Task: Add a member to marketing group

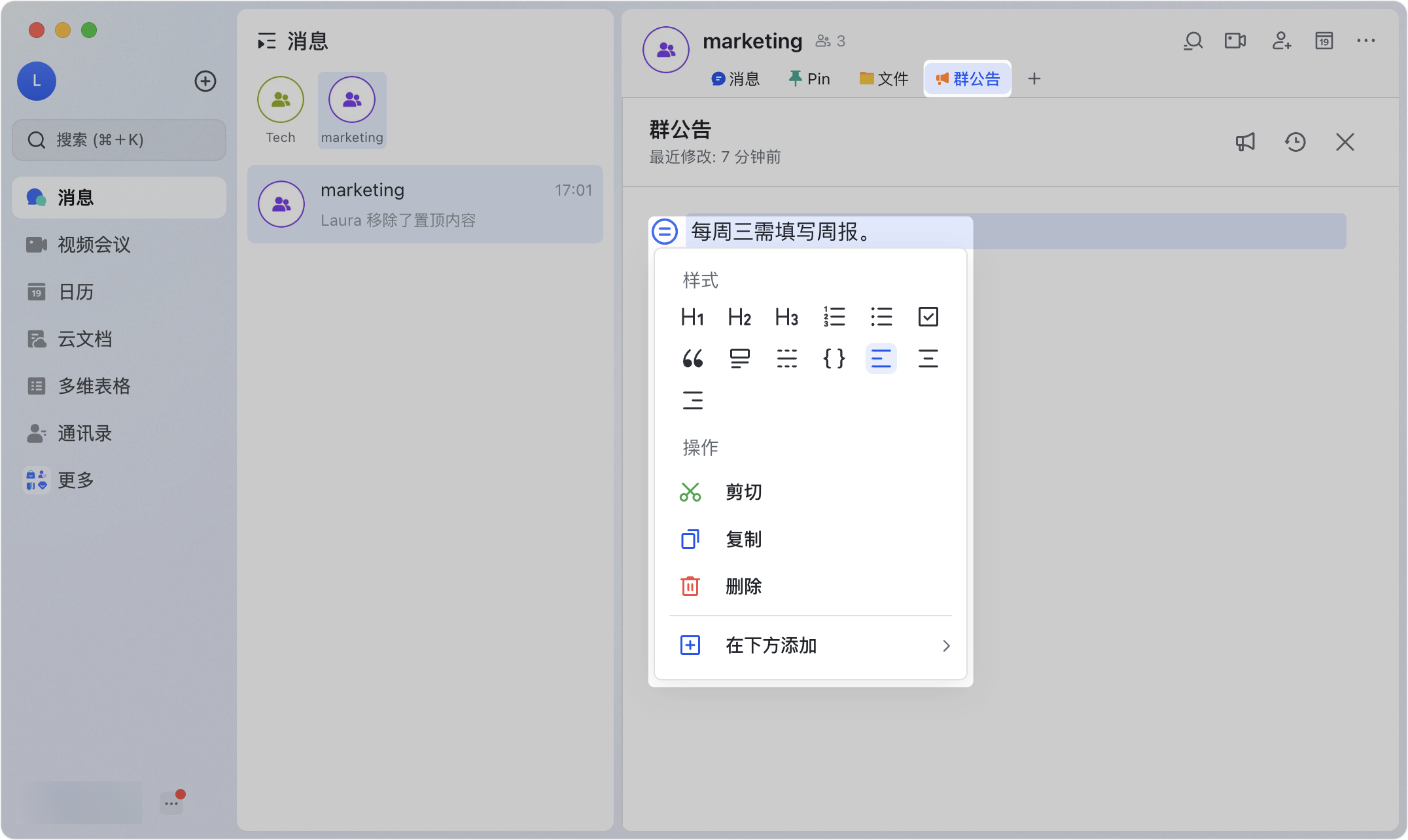Action: (1282, 41)
